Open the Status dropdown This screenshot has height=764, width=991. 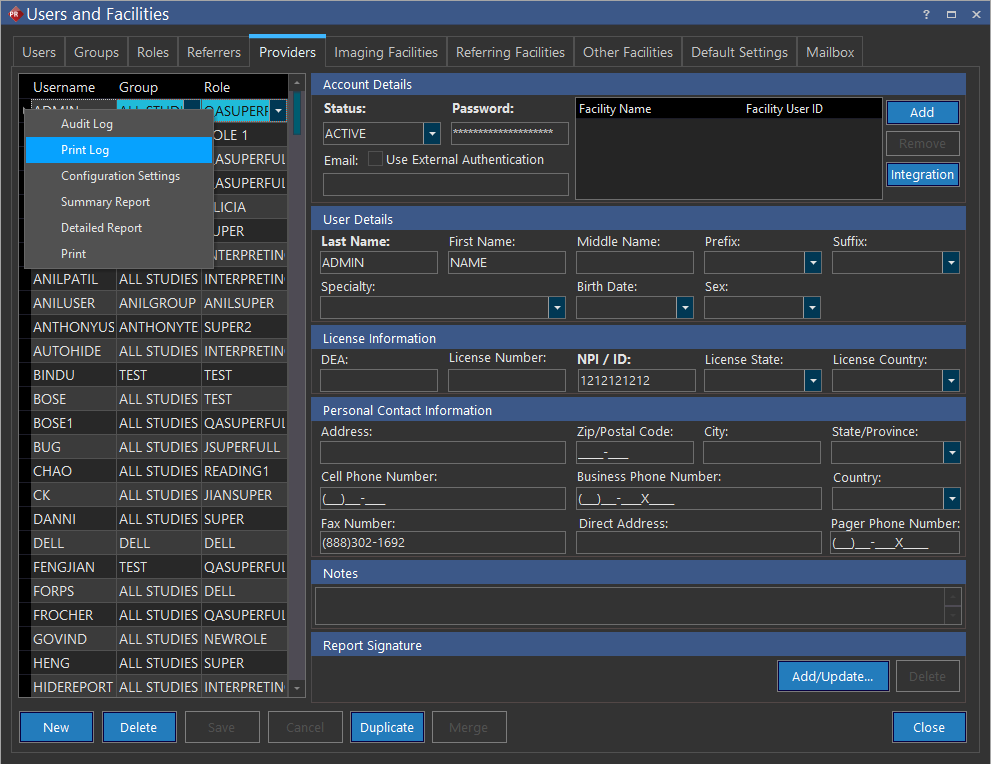pyautogui.click(x=432, y=134)
